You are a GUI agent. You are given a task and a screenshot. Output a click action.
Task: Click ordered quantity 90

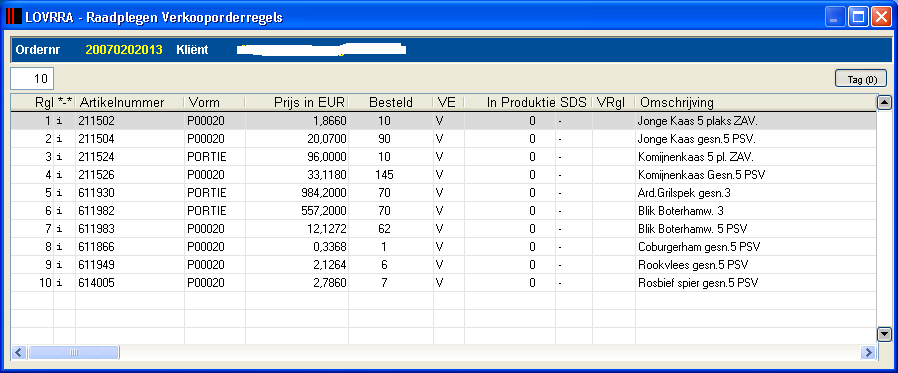(384, 139)
